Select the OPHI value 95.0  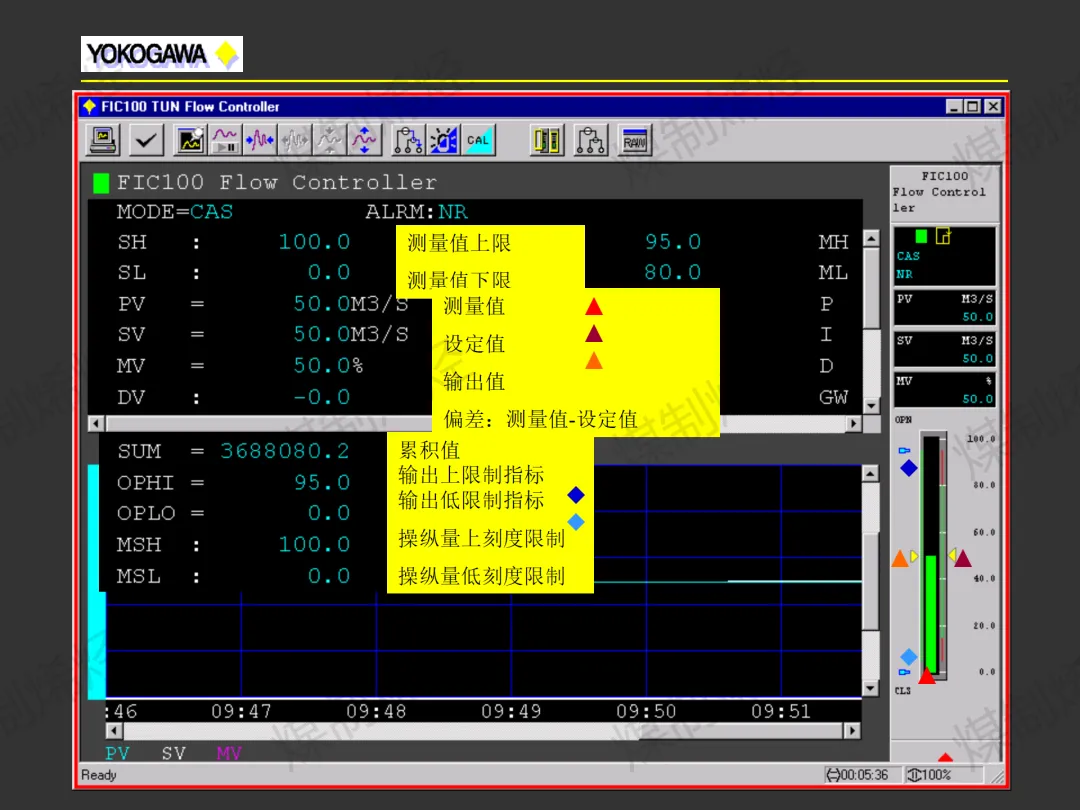pyautogui.click(x=322, y=482)
